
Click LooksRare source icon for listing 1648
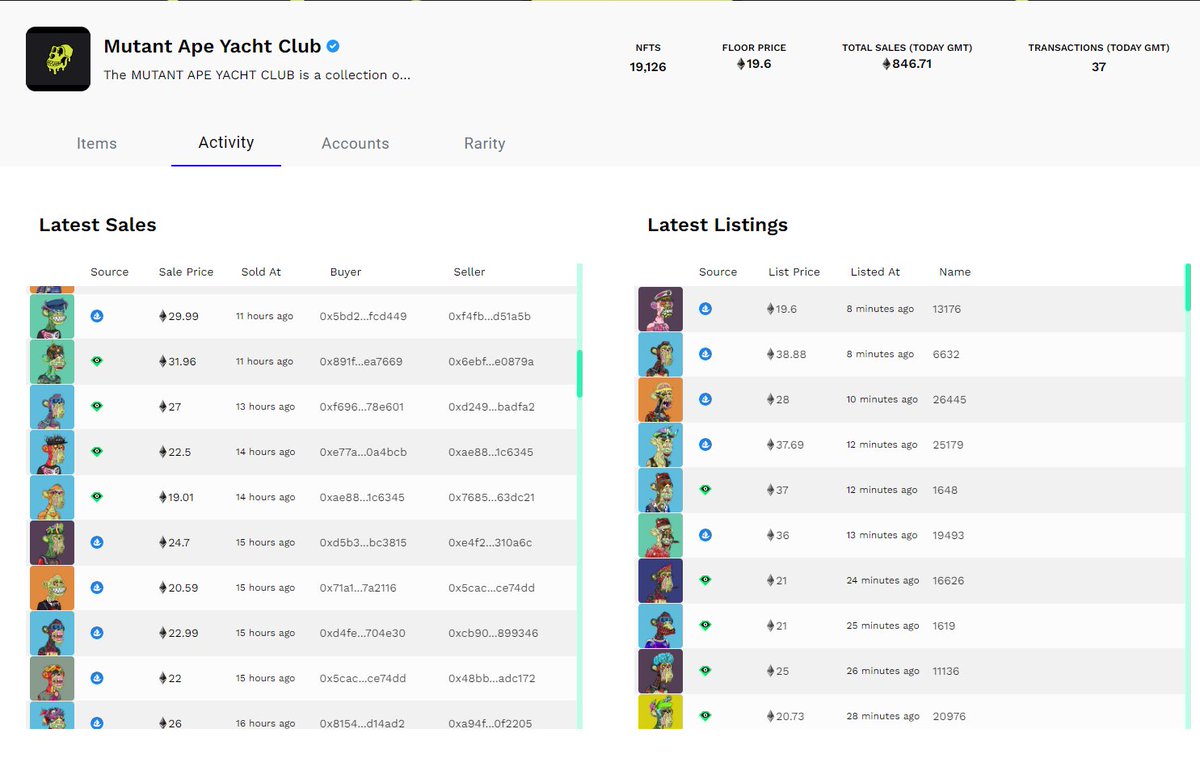(705, 490)
